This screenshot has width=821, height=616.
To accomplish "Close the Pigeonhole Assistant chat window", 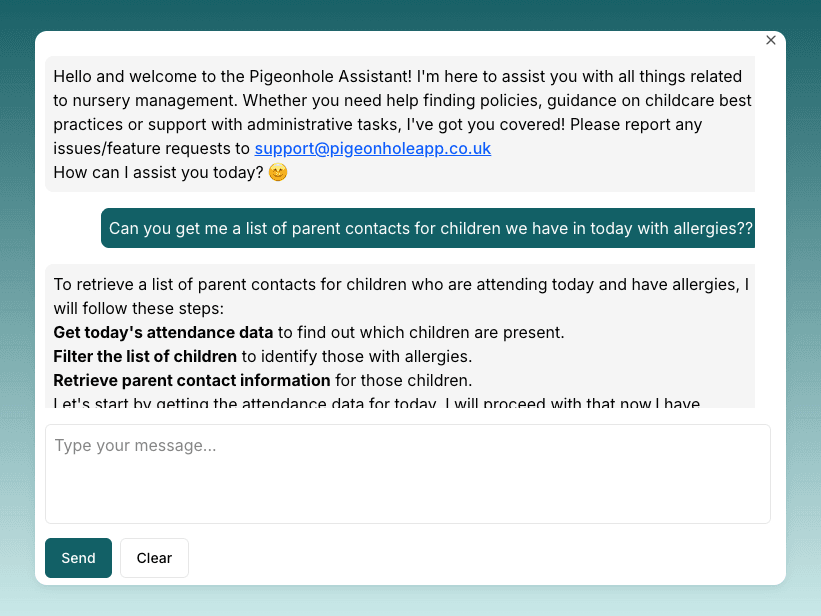I will 771,40.
